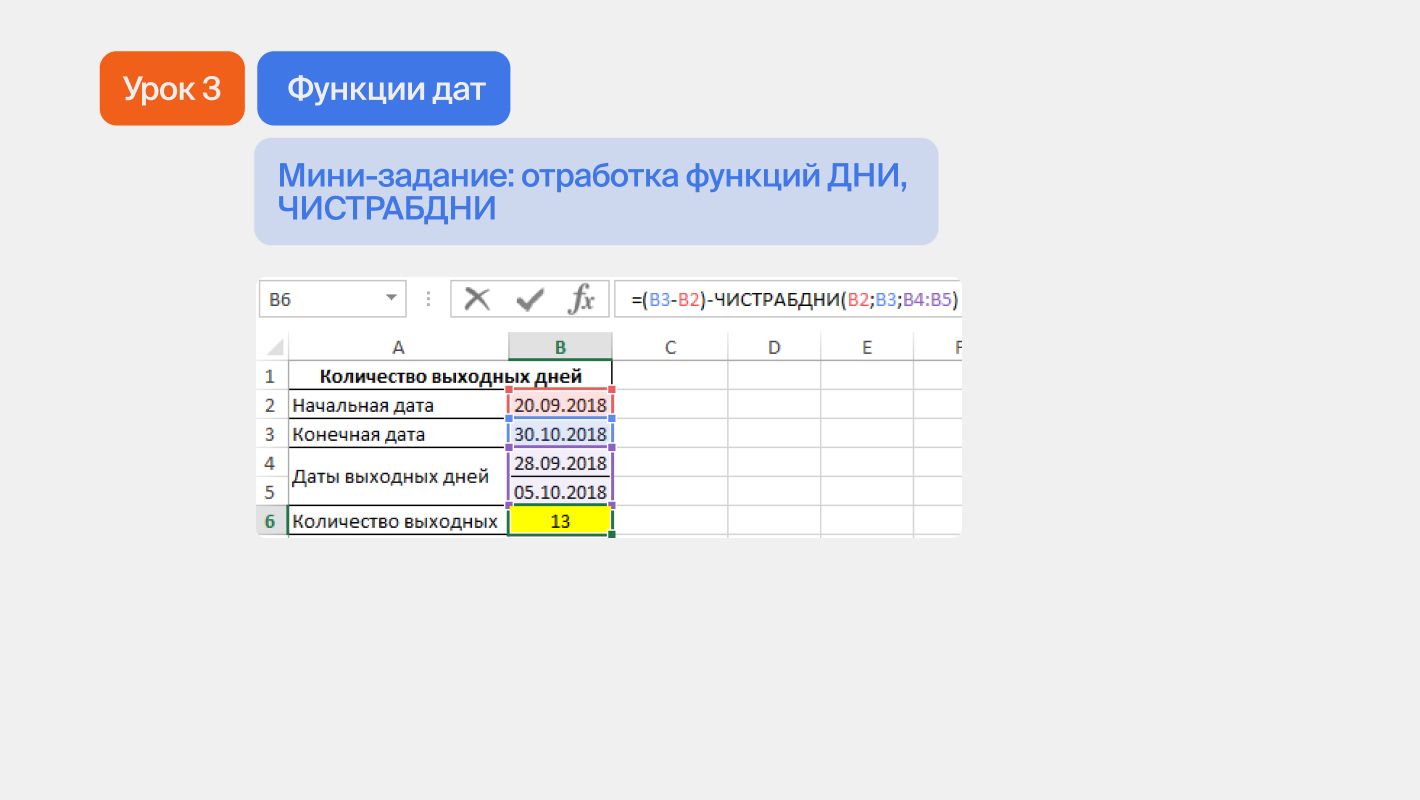Click the blue Функции дат badge
Image resolution: width=1420 pixels, height=800 pixels.
[x=384, y=89]
